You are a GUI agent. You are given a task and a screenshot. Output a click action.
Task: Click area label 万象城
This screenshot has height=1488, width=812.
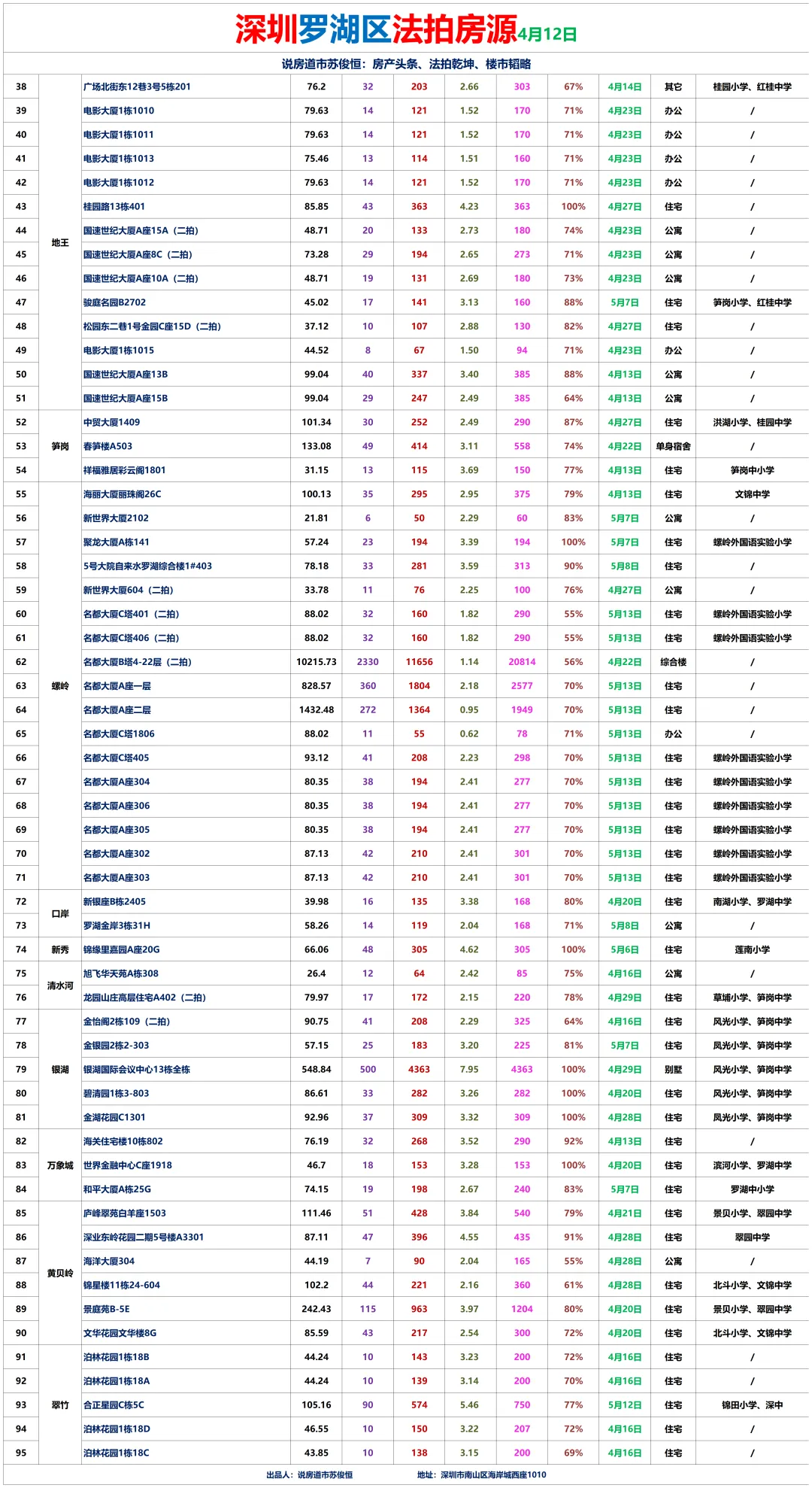click(60, 1165)
